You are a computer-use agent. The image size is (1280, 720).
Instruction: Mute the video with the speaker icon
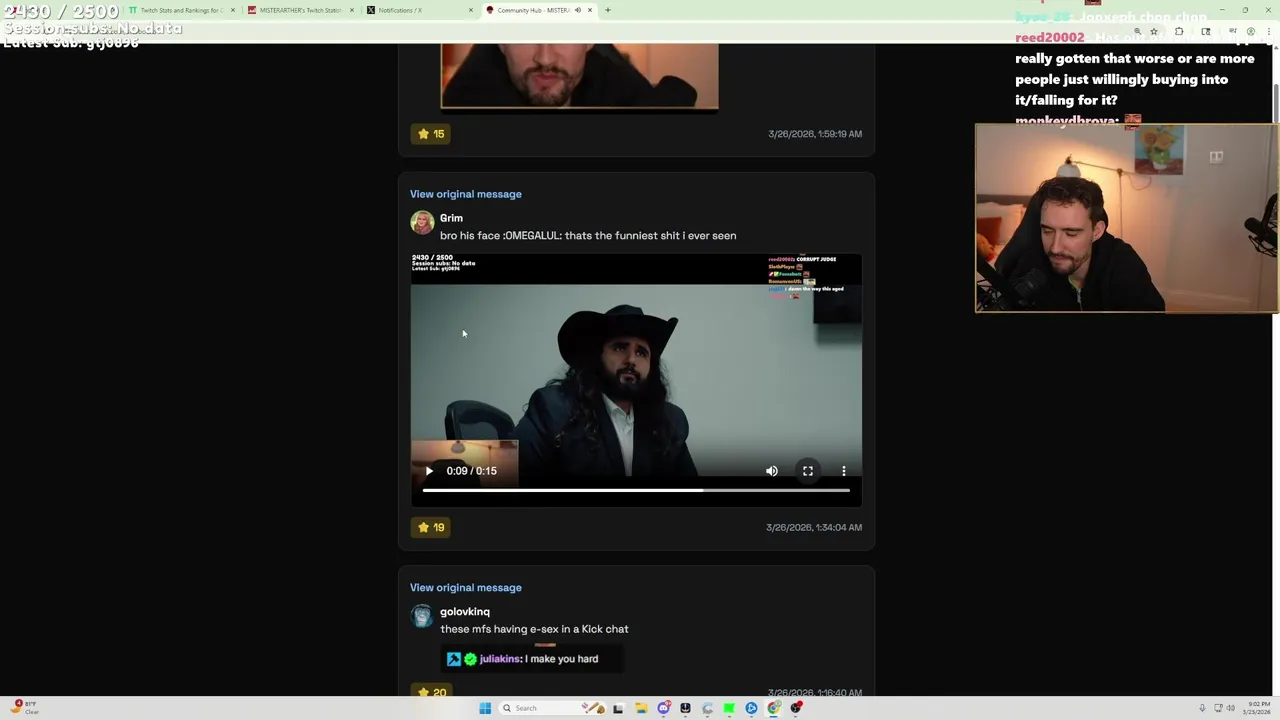(772, 471)
